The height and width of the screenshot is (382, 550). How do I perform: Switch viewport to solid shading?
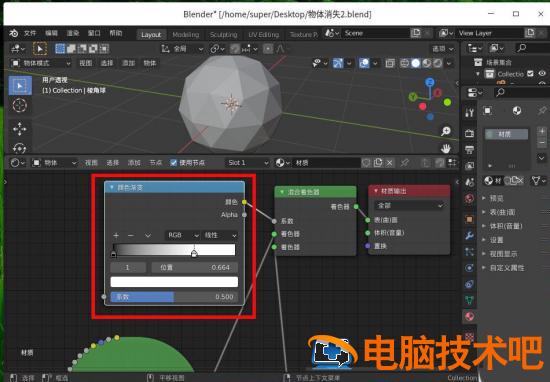coord(416,63)
